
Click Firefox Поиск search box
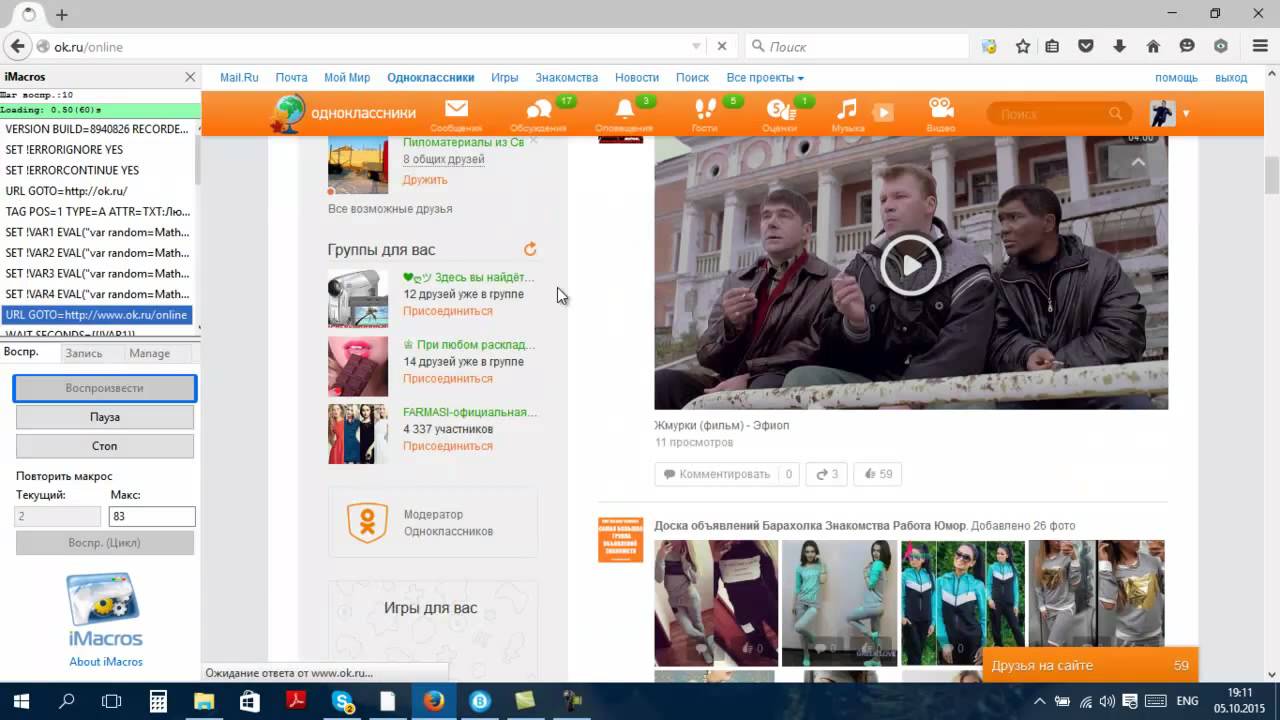857,46
